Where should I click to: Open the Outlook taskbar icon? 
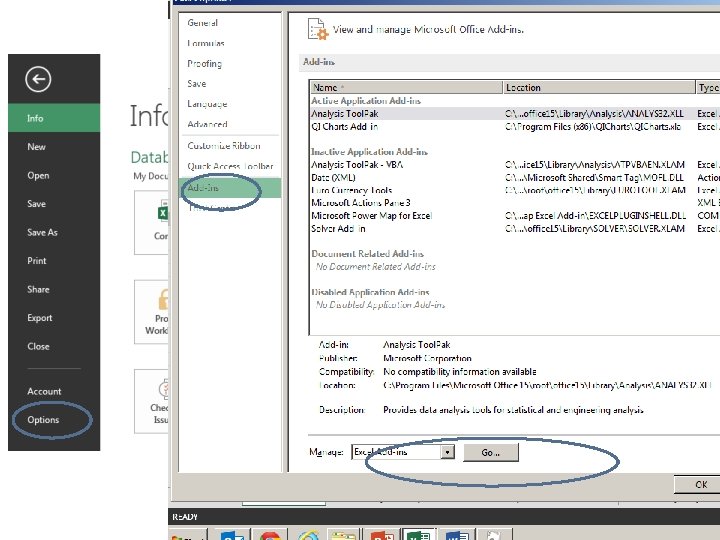(232, 534)
